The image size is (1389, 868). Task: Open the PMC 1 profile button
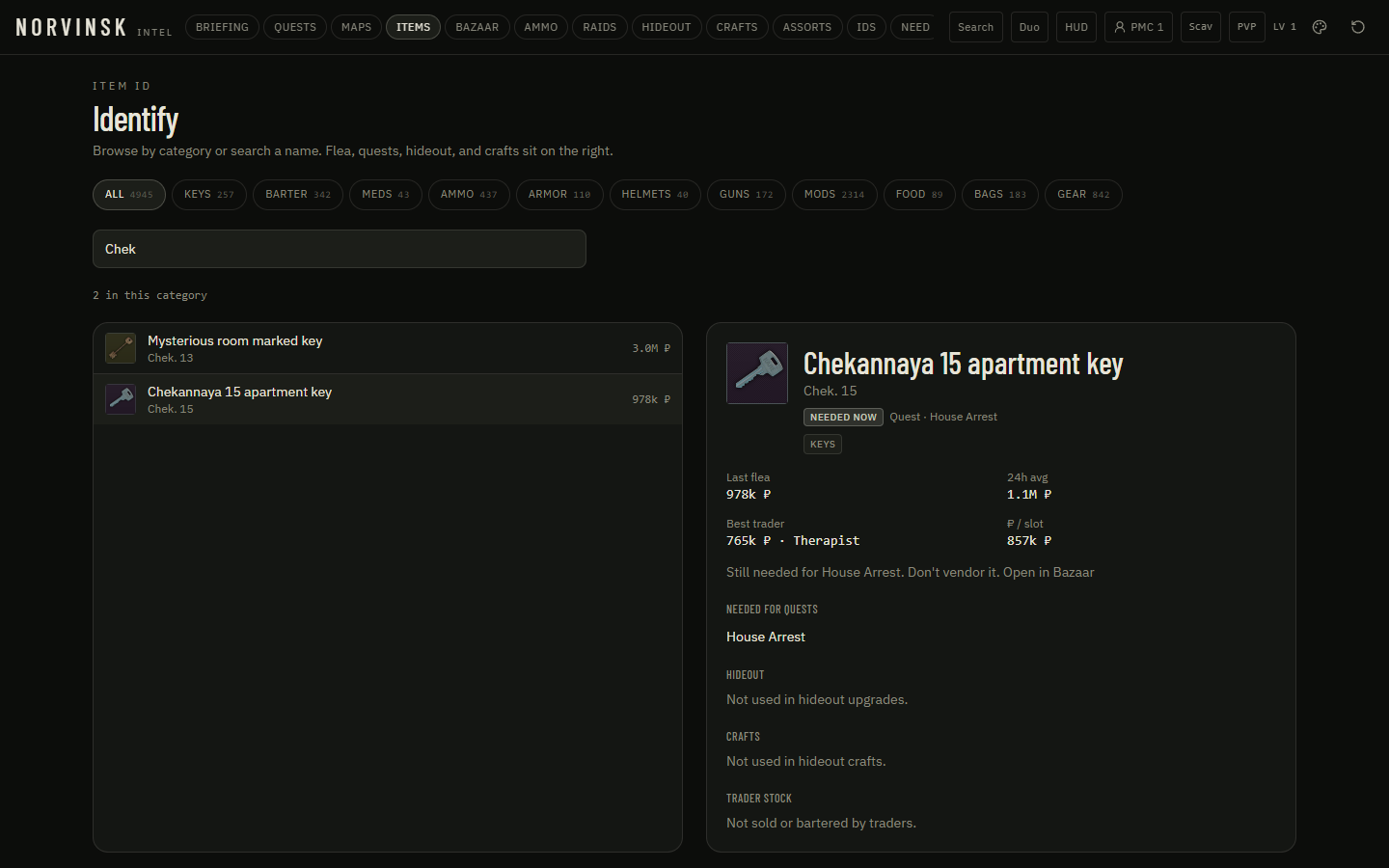click(x=1139, y=27)
